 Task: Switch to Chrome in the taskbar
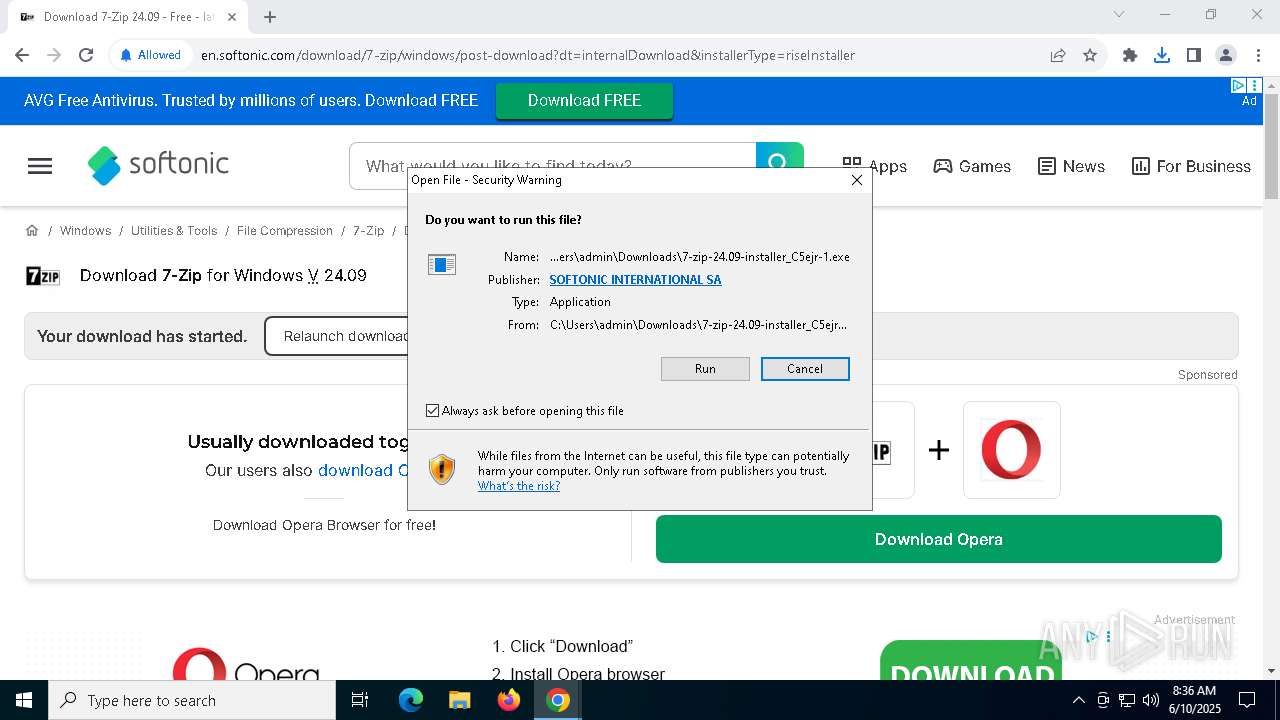pyautogui.click(x=558, y=700)
